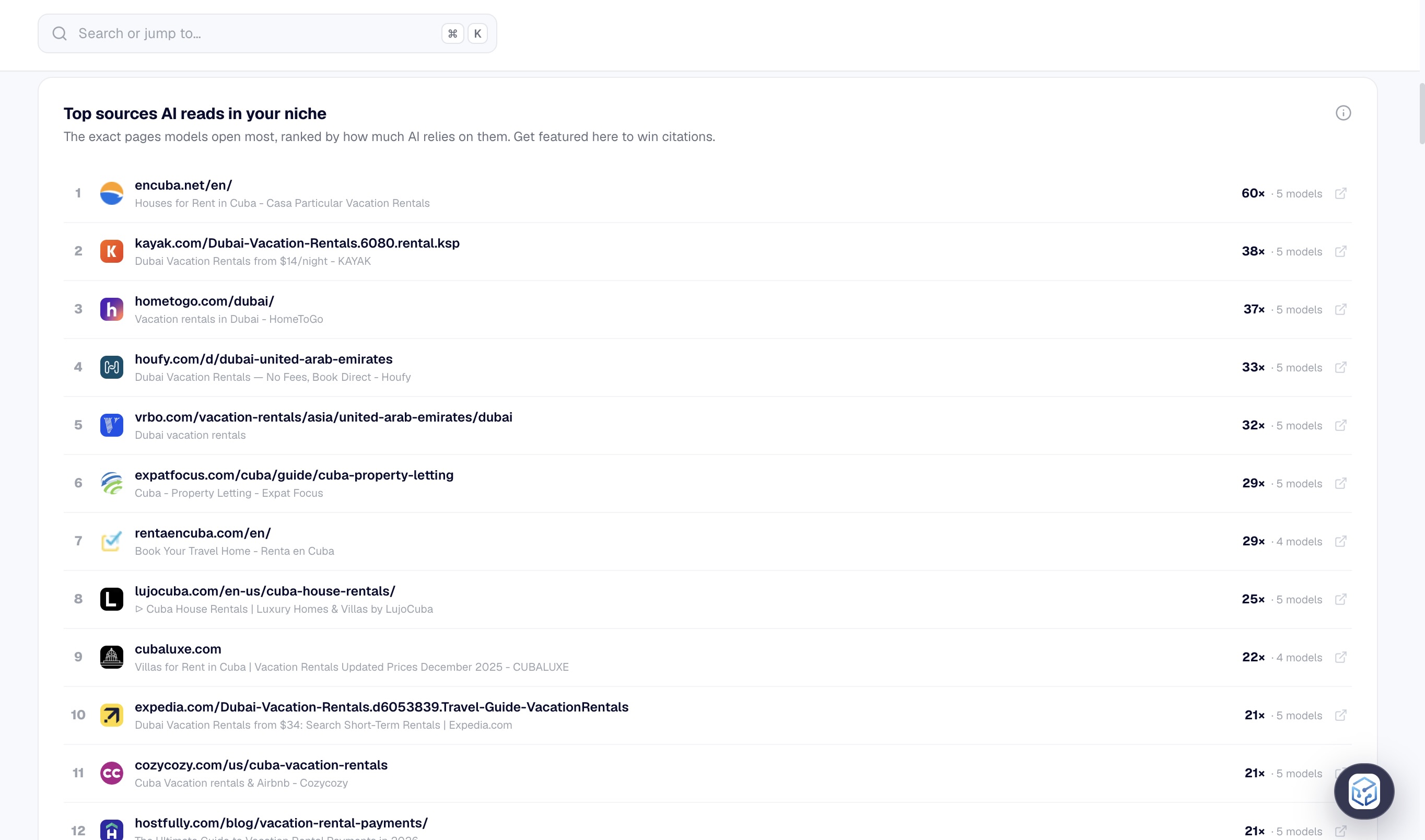Open the cozycozy.com cuba-vacation-rentals link

tap(261, 765)
